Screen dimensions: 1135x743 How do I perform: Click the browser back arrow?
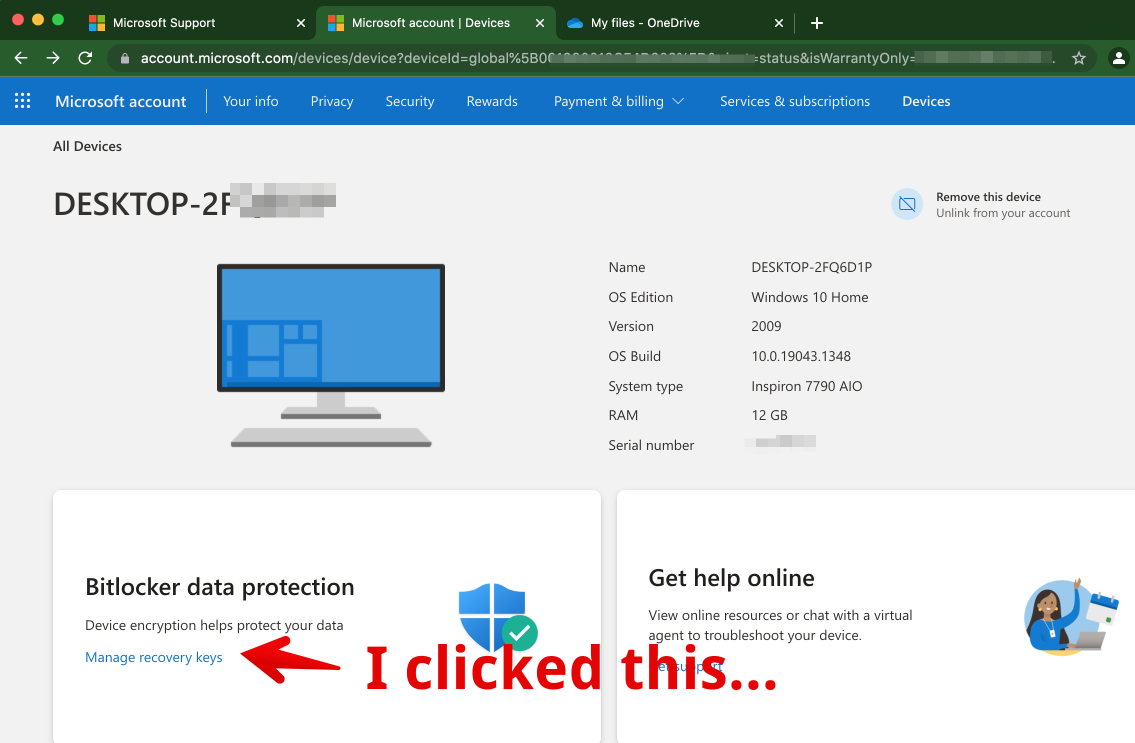(x=21, y=58)
